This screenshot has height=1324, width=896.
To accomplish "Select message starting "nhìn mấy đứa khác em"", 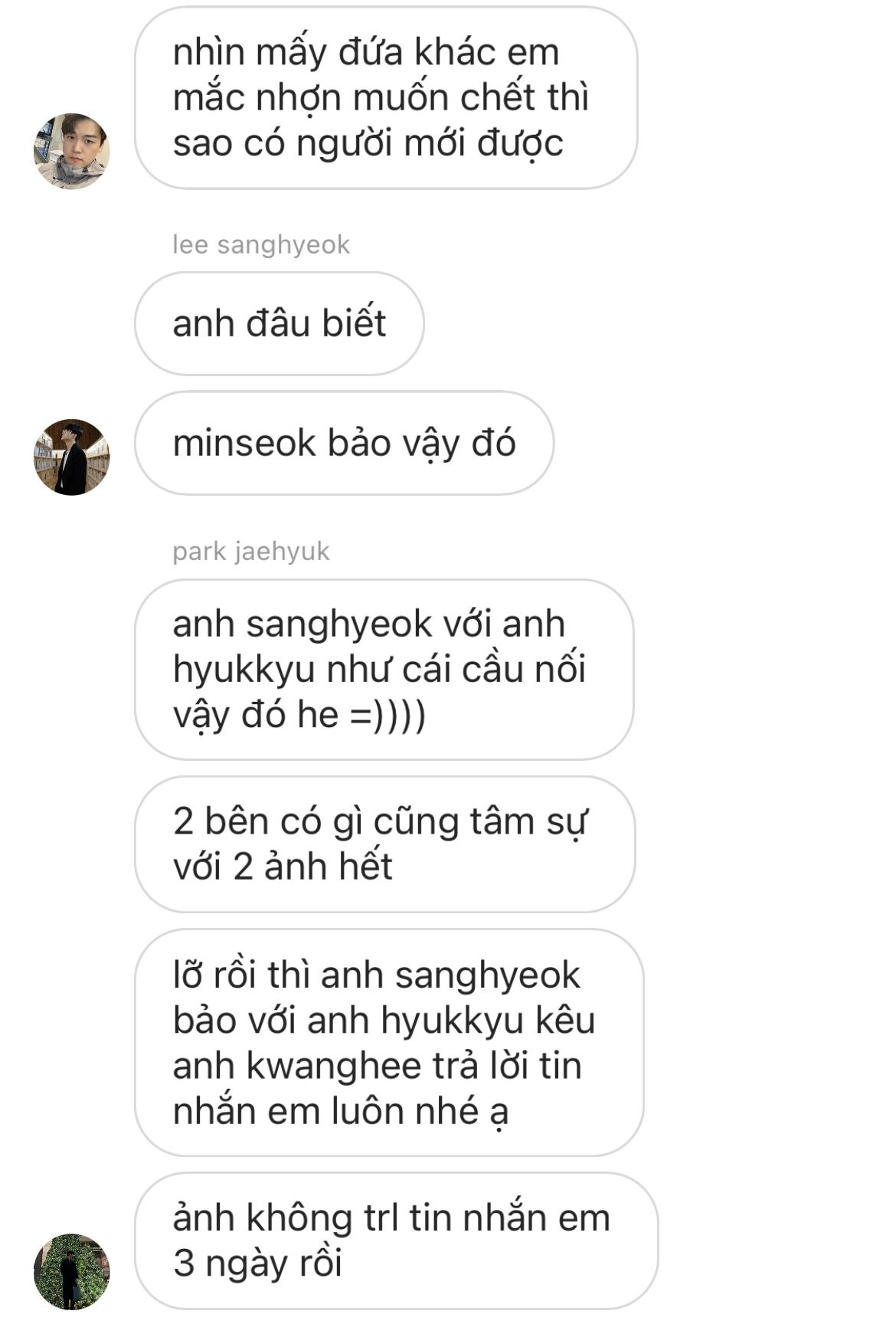I will (386, 97).
